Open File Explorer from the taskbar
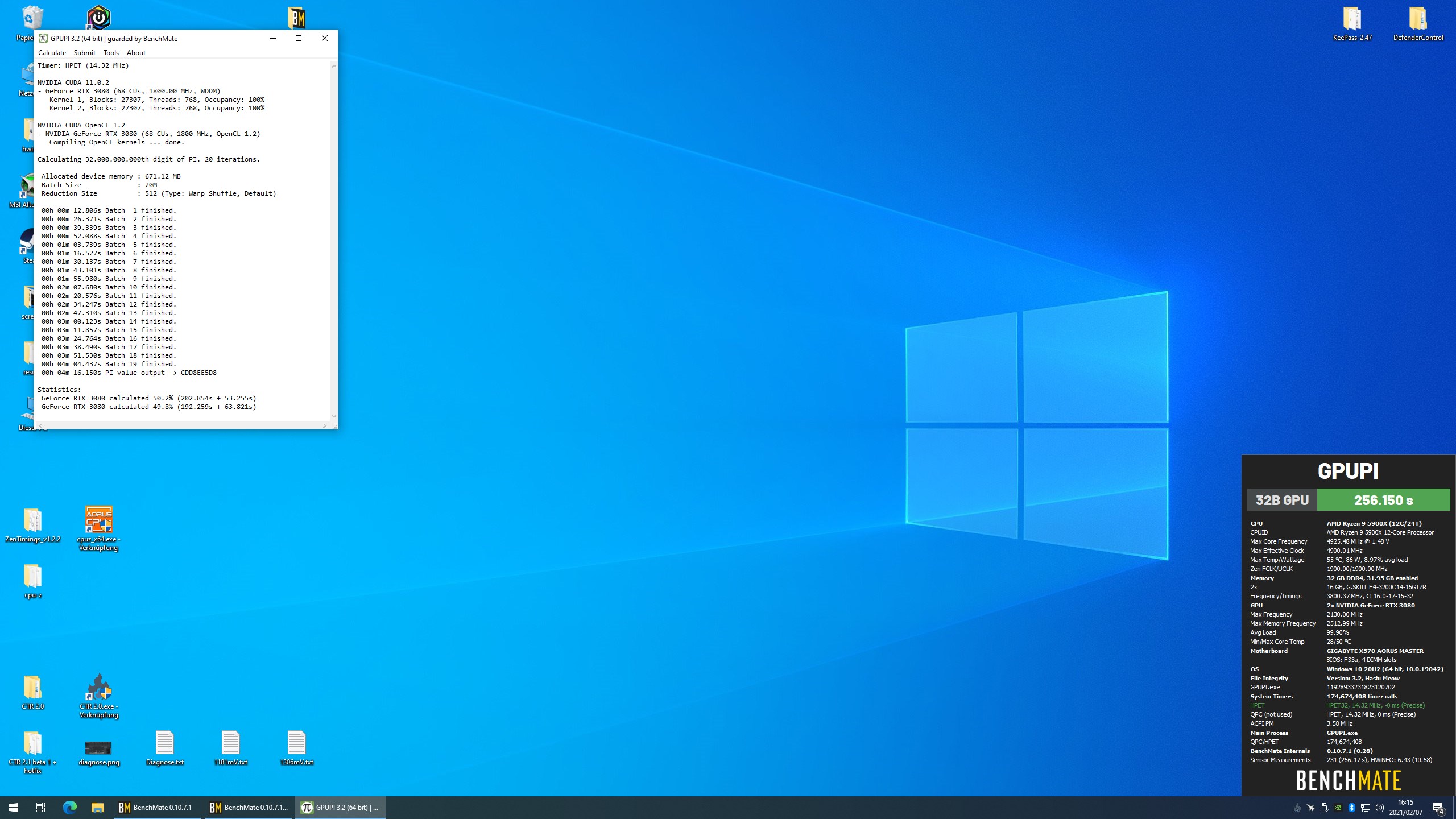 click(x=98, y=808)
